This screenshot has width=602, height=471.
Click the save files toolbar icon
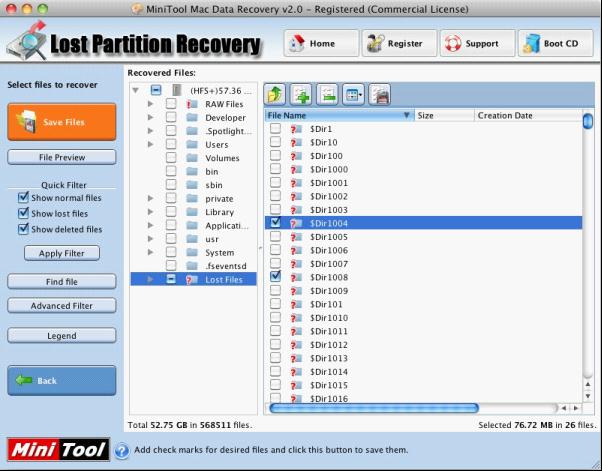pyautogui.click(x=380, y=94)
